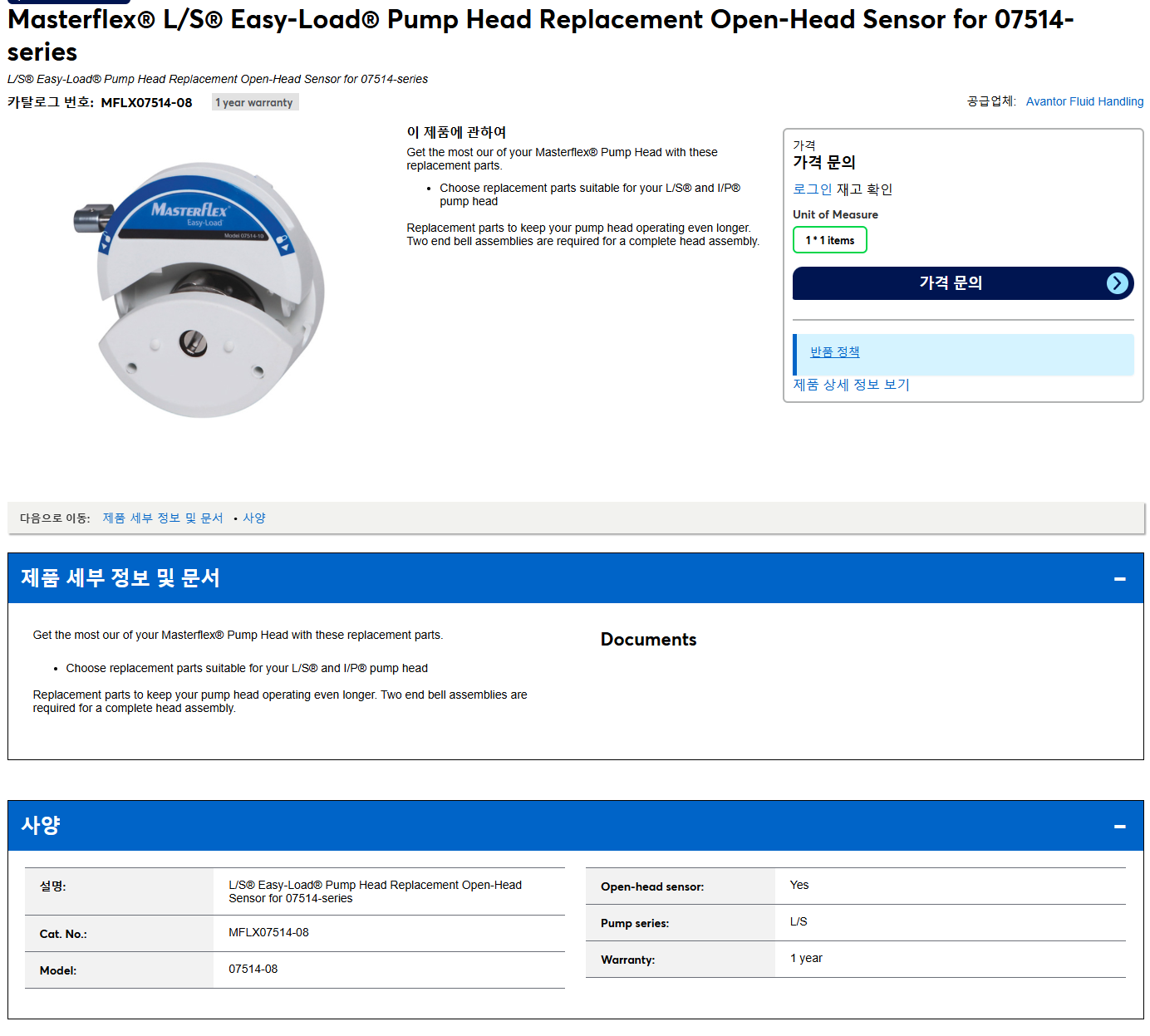Select the 1 * 1 items unit of measure
The height and width of the screenshot is (1036, 1150).
(829, 240)
